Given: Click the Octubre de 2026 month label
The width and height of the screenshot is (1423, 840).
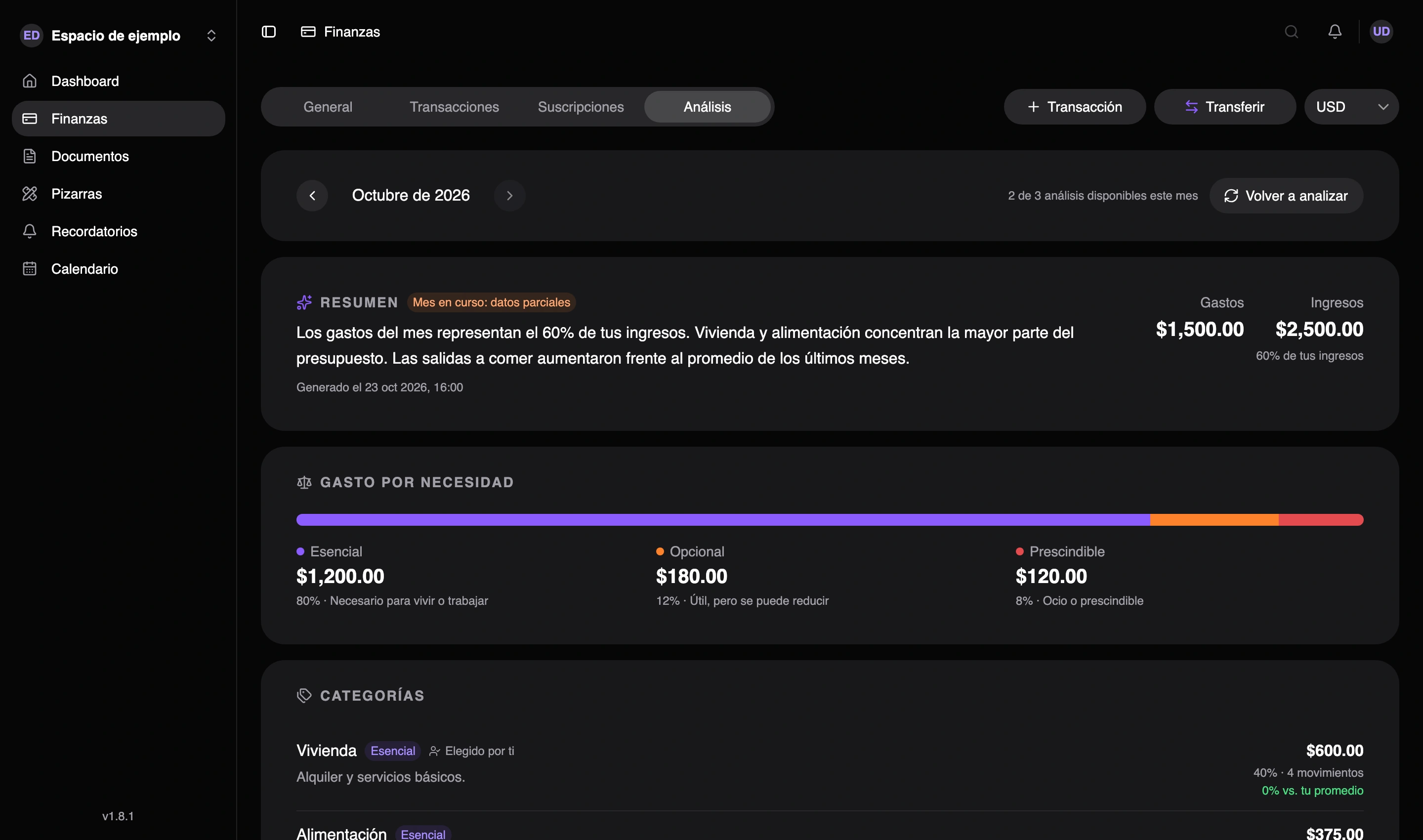Looking at the screenshot, I should [411, 195].
